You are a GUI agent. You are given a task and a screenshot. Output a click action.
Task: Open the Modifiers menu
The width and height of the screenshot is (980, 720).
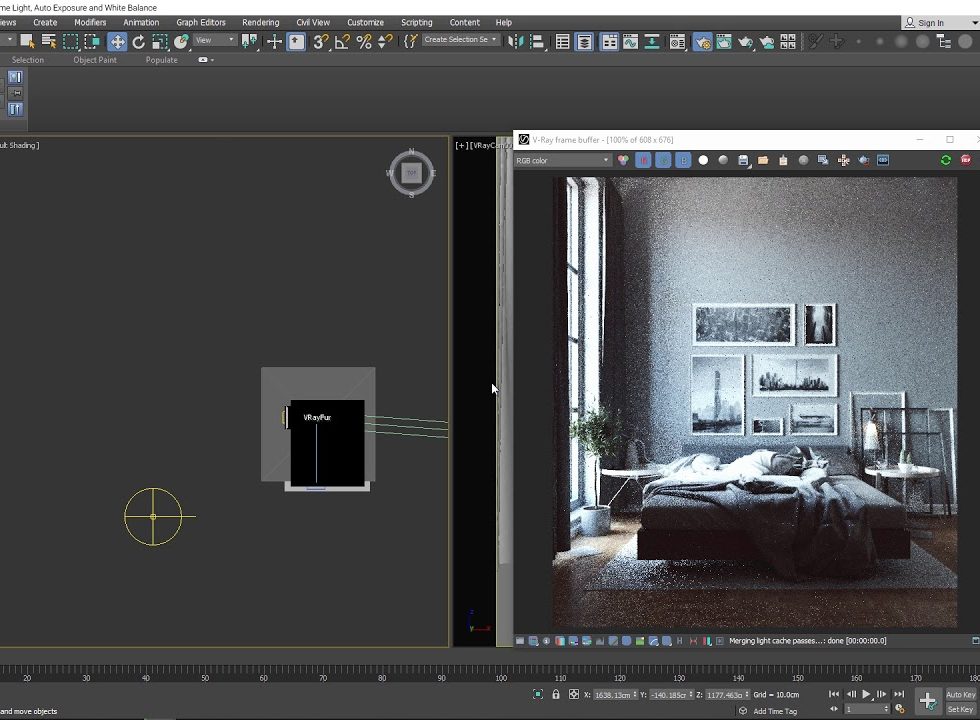pos(90,22)
